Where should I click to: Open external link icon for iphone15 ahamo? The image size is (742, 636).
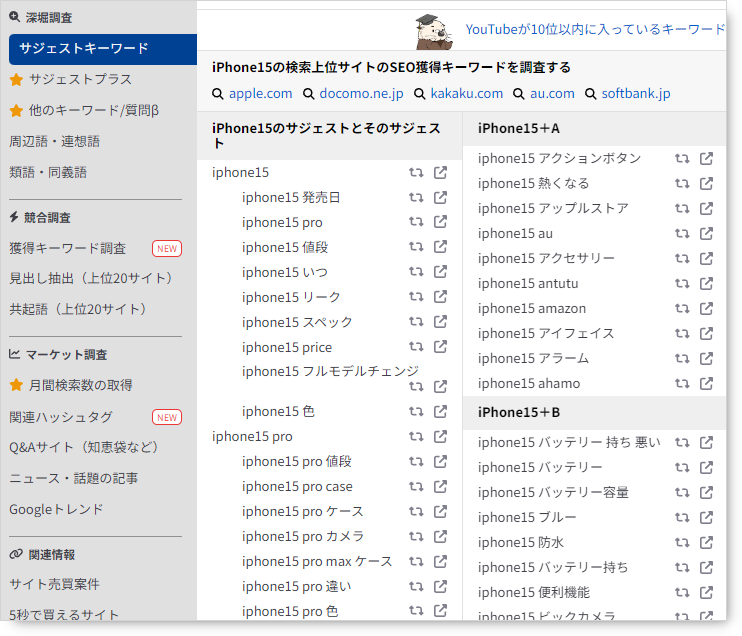(706, 383)
